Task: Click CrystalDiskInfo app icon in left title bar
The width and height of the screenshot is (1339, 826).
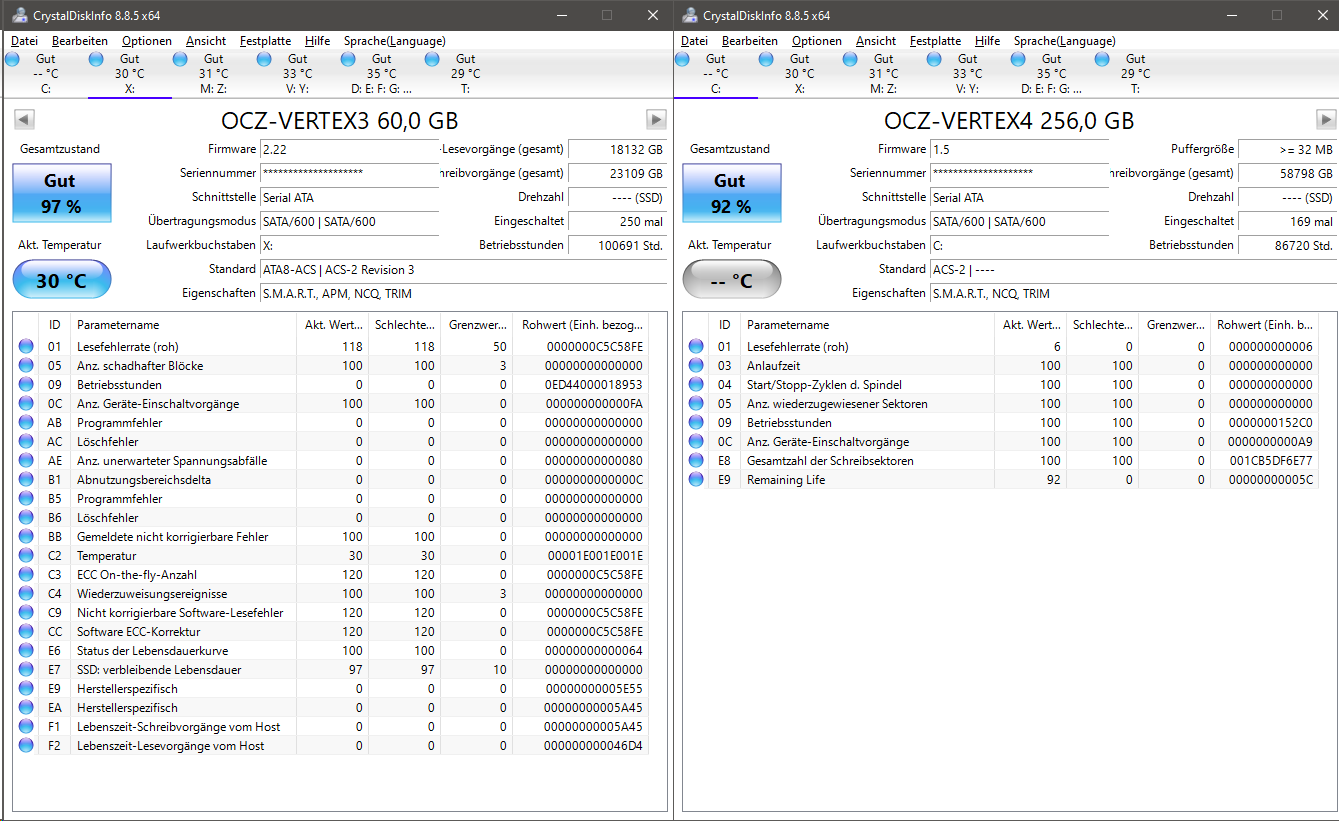Action: coord(19,15)
